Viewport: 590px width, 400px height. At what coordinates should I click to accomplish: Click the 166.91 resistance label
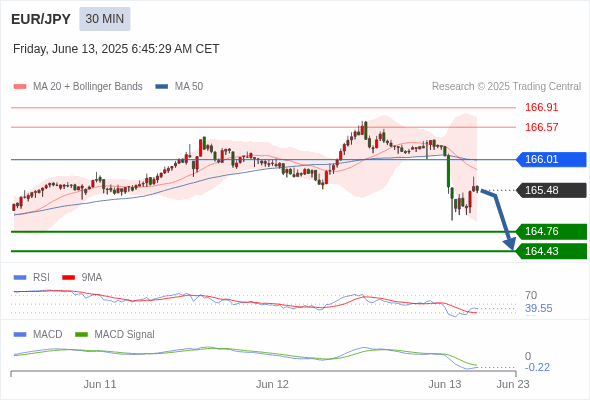[541, 107]
